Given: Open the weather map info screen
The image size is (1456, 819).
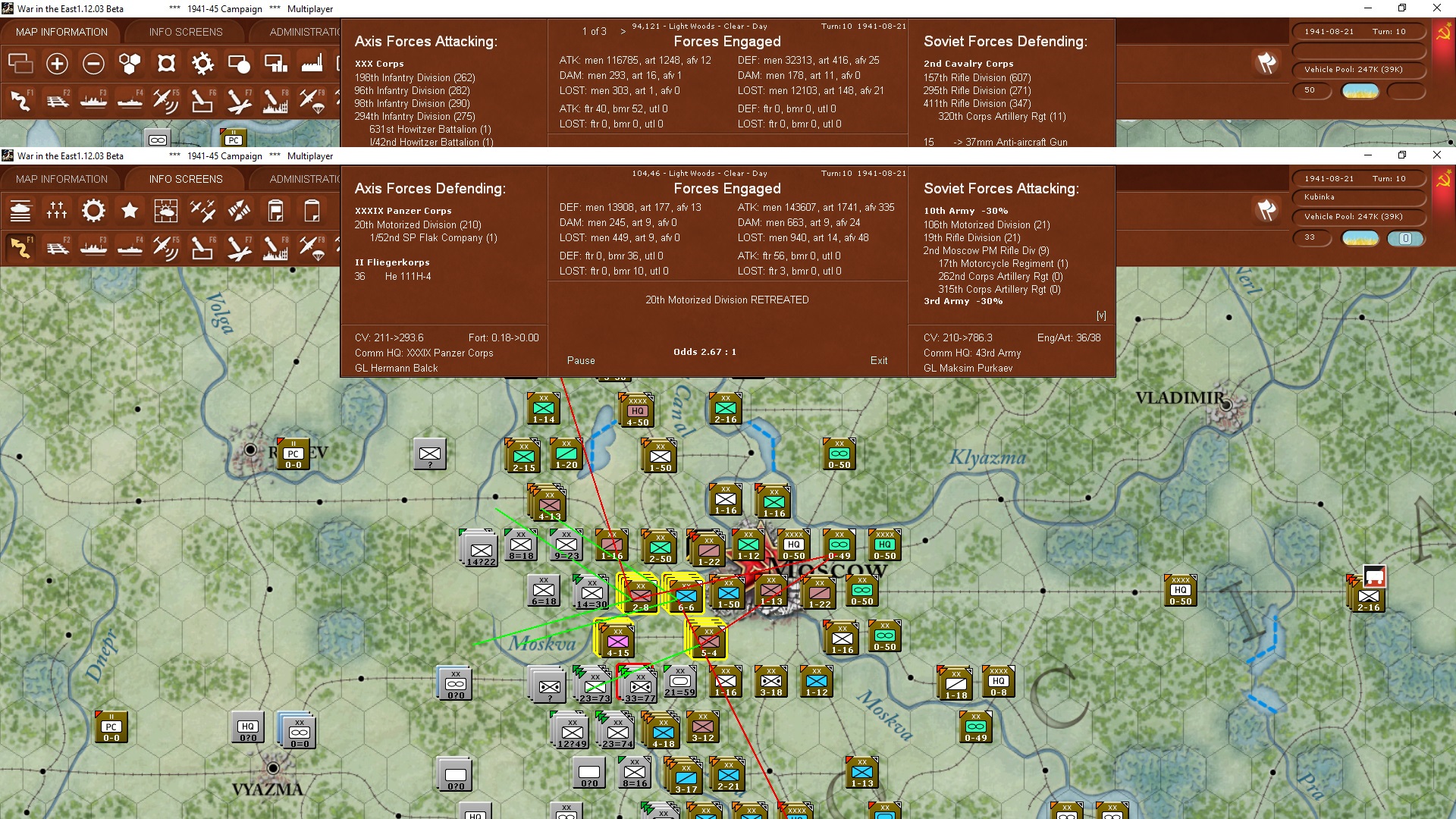Looking at the screenshot, I should (x=166, y=211).
